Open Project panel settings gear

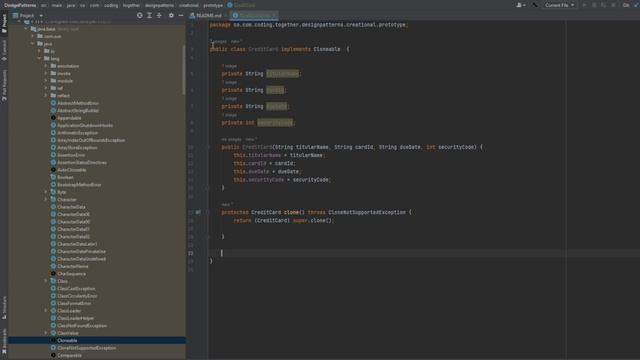point(171,15)
